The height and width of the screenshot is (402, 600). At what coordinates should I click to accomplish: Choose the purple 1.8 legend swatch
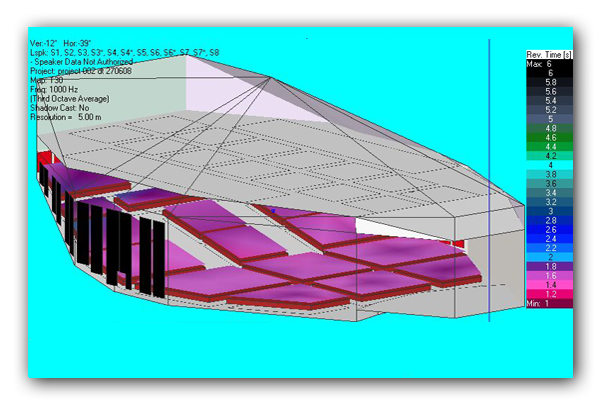[x=549, y=267]
